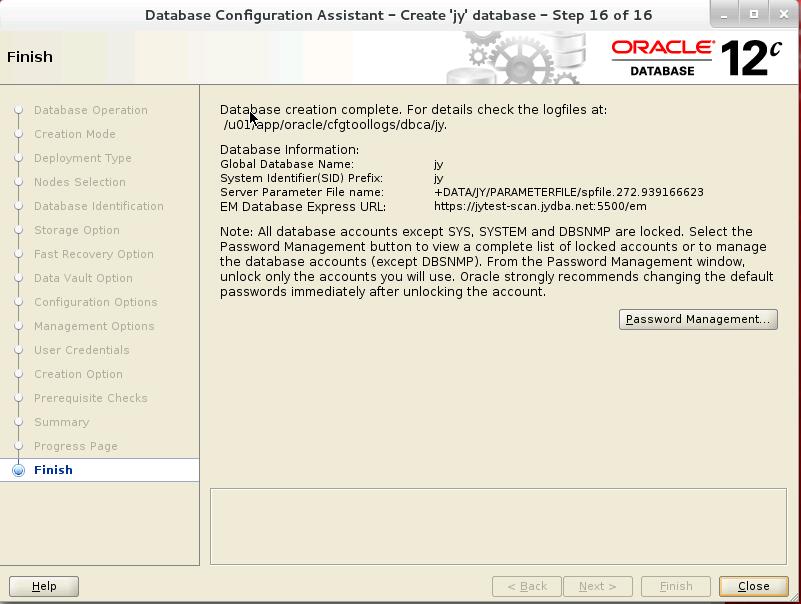Select the Progress Page step

point(76,447)
